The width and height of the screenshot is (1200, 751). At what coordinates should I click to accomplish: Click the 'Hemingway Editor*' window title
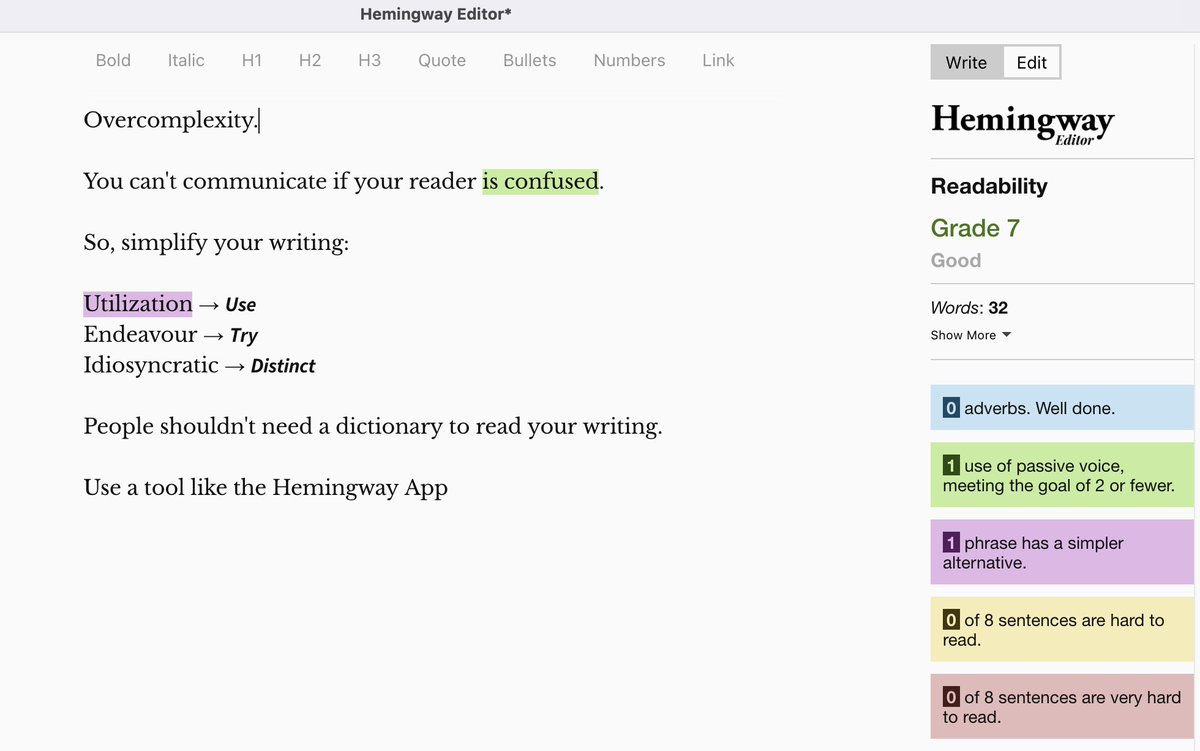click(436, 14)
